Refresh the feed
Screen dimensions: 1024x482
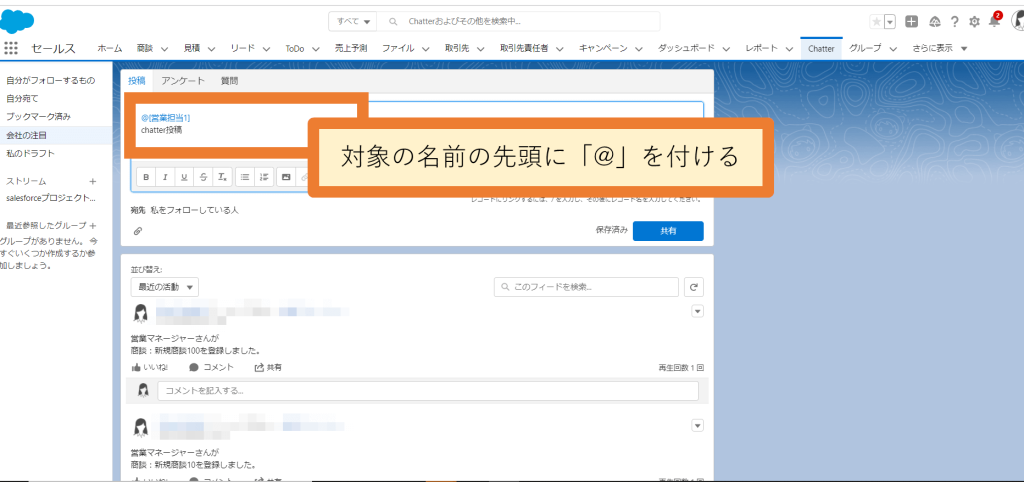pos(694,287)
